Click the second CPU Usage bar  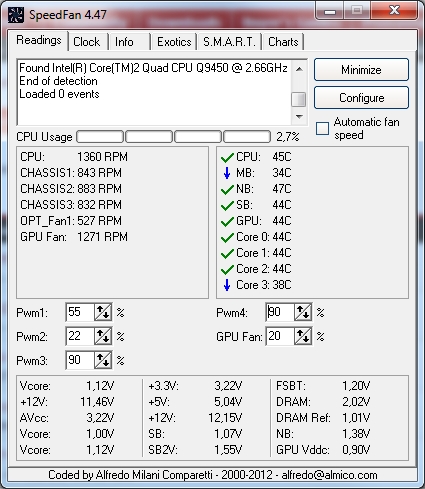tap(149, 137)
